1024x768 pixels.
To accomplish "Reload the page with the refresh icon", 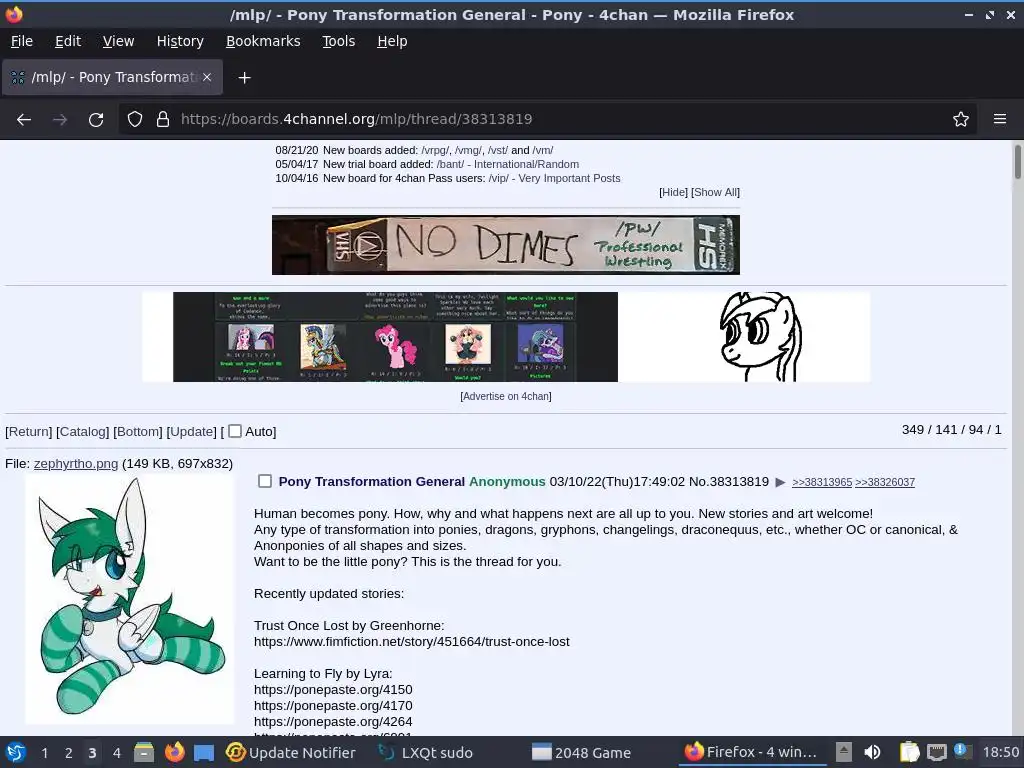I will click(96, 120).
